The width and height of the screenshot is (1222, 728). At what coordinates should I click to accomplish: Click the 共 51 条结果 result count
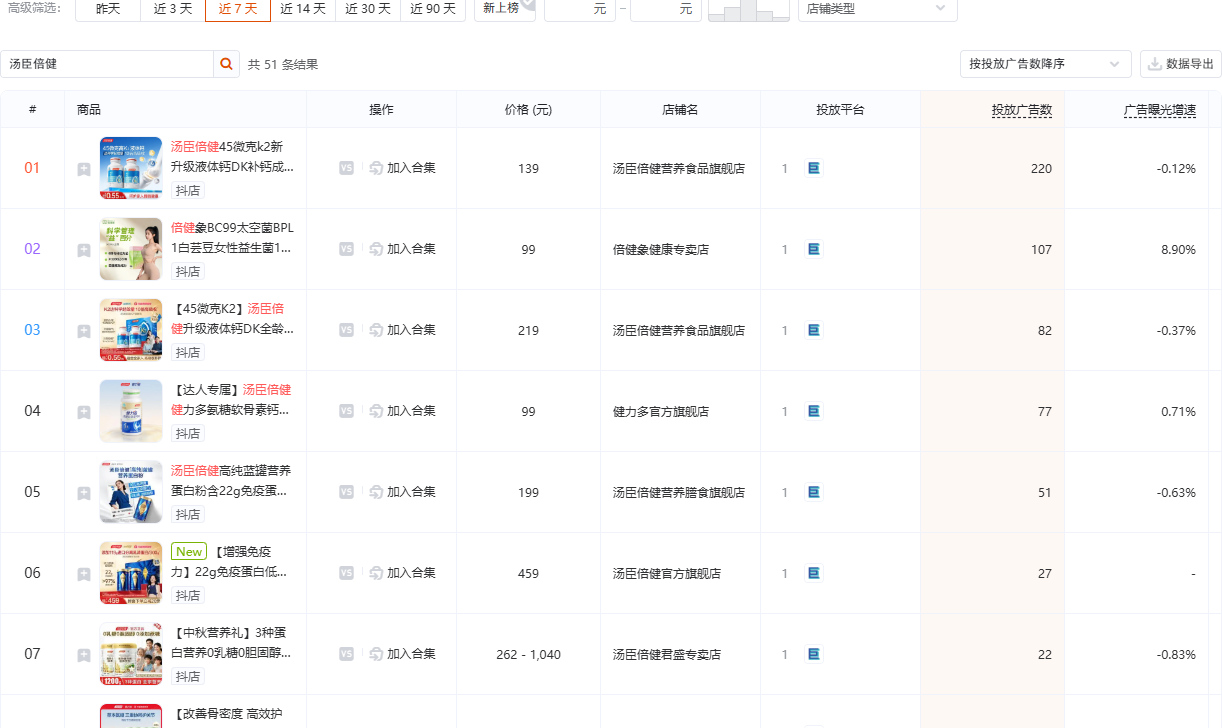283,65
